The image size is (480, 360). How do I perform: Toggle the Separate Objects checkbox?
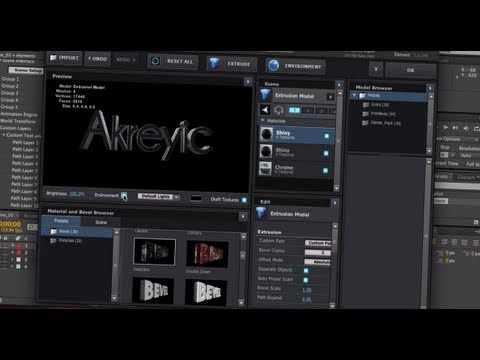click(x=306, y=270)
